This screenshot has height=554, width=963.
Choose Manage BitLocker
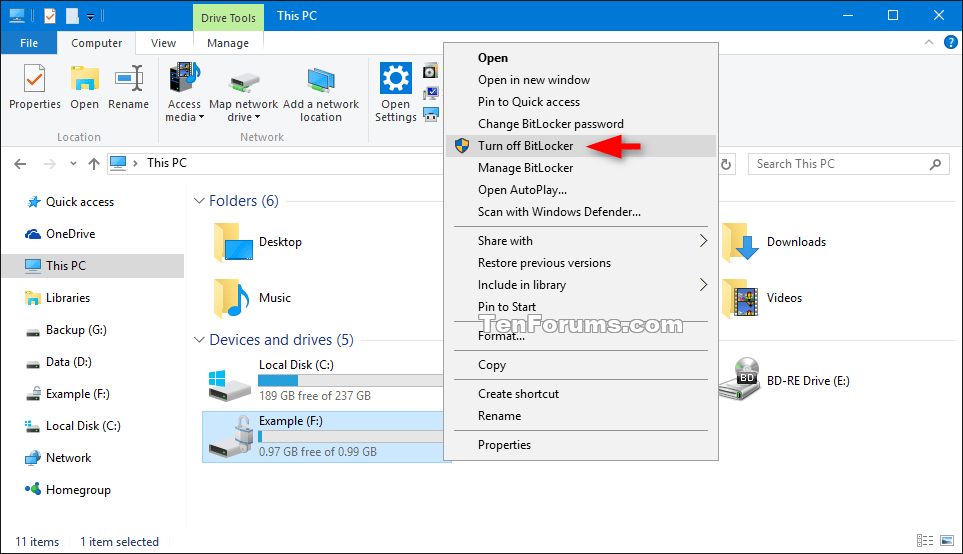[581, 168]
